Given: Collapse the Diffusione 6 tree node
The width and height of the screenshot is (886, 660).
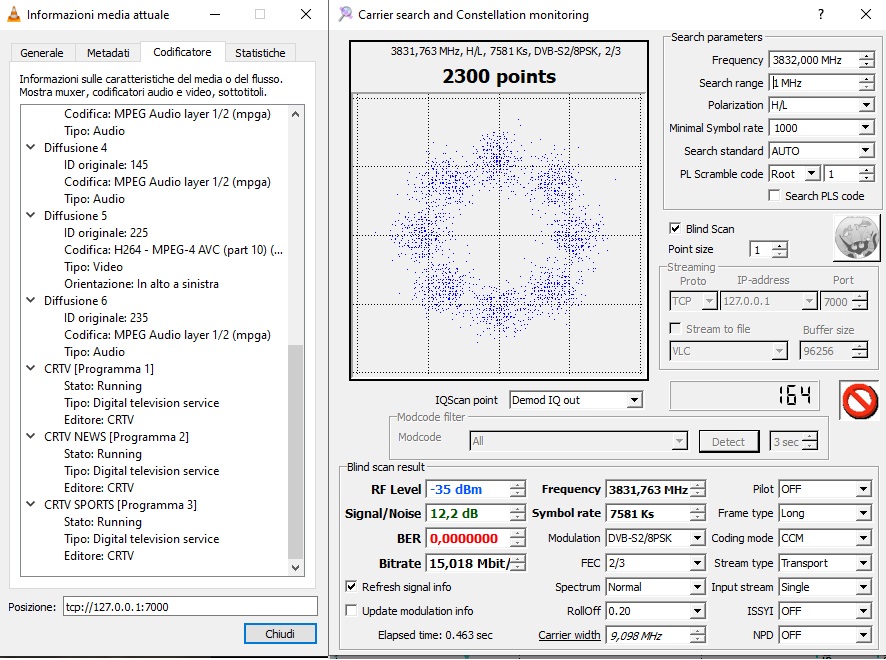Looking at the screenshot, I should point(31,300).
